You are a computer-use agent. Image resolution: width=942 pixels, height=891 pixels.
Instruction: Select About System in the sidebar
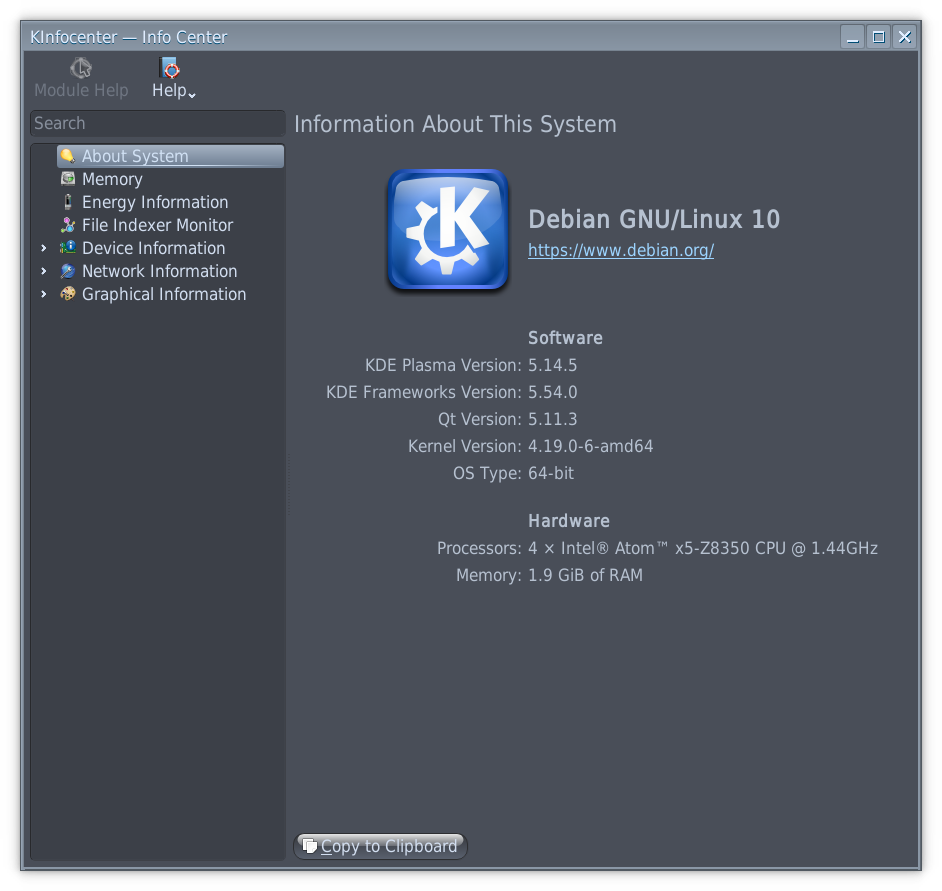pyautogui.click(x=135, y=156)
